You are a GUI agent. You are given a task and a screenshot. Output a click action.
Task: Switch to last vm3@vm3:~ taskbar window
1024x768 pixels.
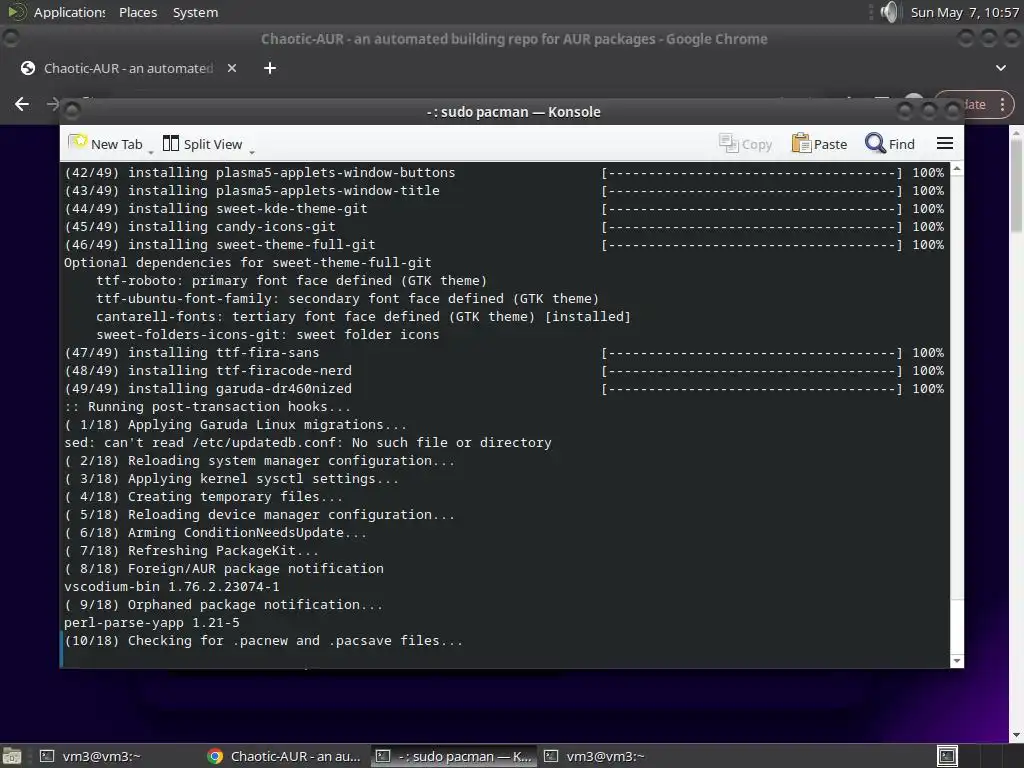pos(594,756)
